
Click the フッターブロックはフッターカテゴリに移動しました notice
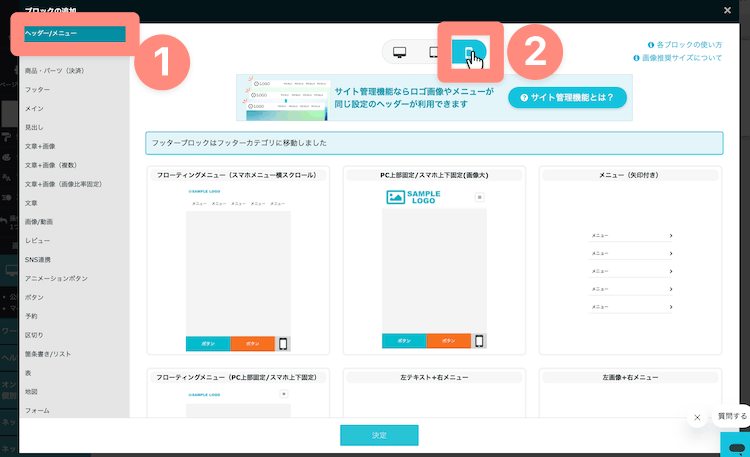point(434,143)
